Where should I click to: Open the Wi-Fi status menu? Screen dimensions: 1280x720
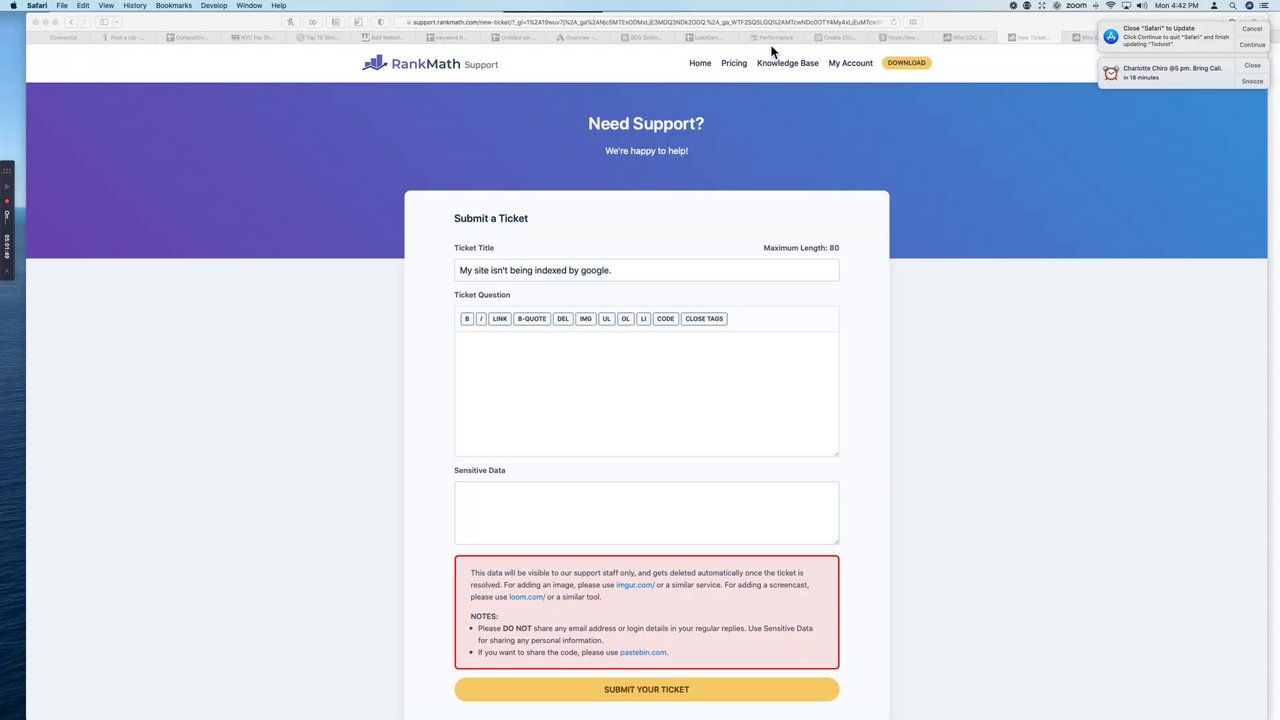(x=1111, y=6)
